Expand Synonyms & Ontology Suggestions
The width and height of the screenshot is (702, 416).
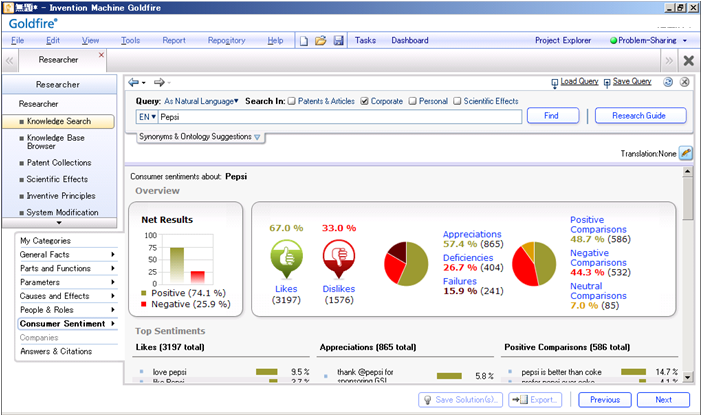199,137
